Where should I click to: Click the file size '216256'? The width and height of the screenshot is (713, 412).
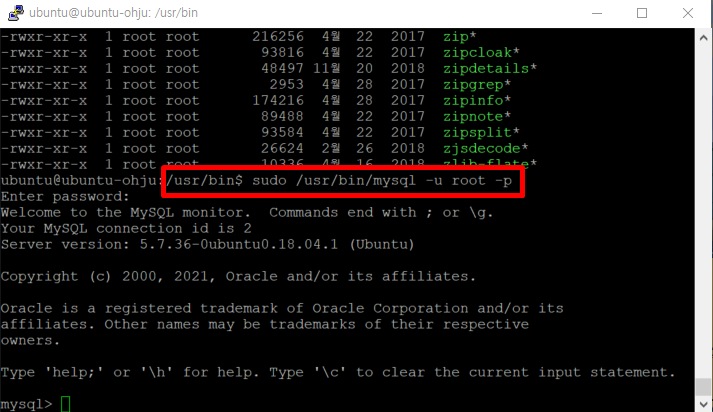(278, 36)
